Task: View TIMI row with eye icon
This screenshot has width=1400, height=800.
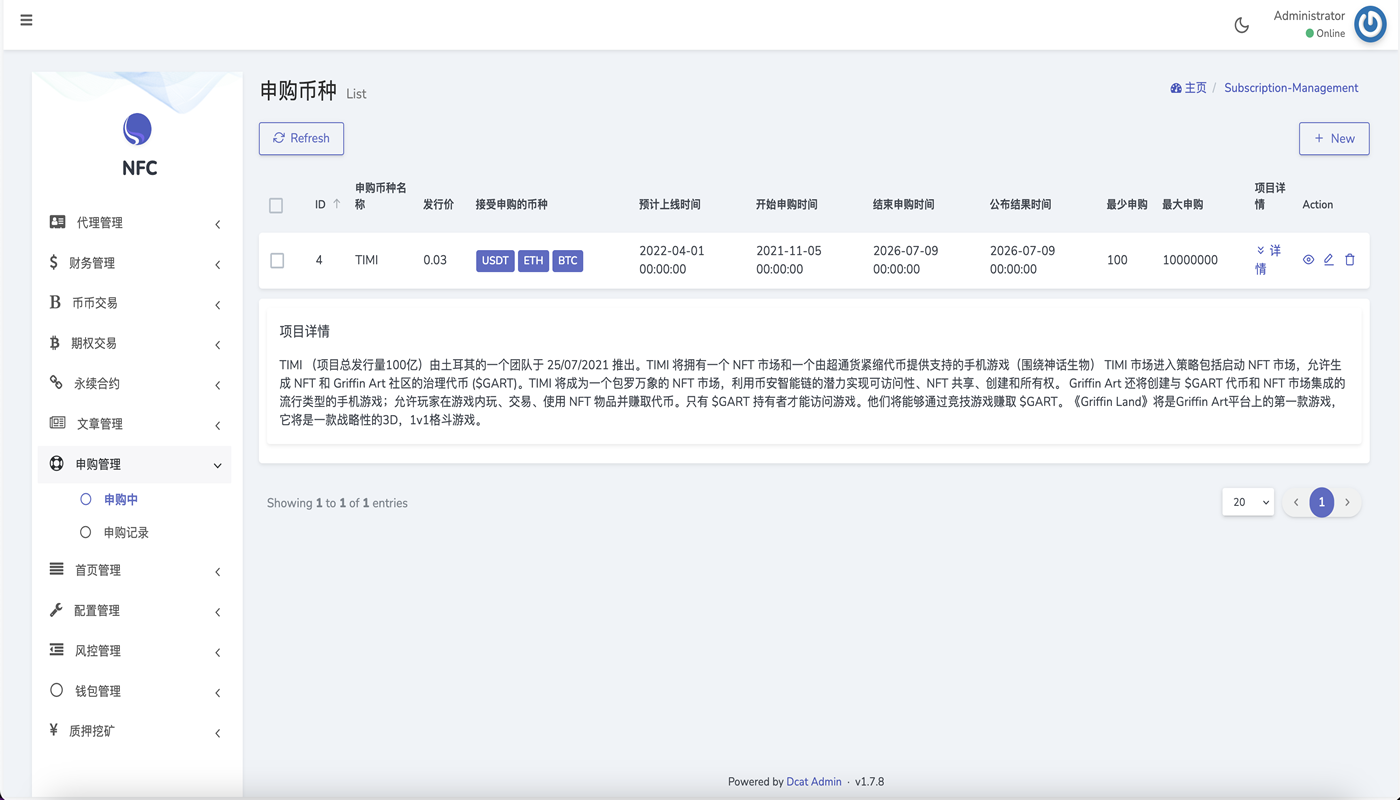Action: [x=1308, y=260]
